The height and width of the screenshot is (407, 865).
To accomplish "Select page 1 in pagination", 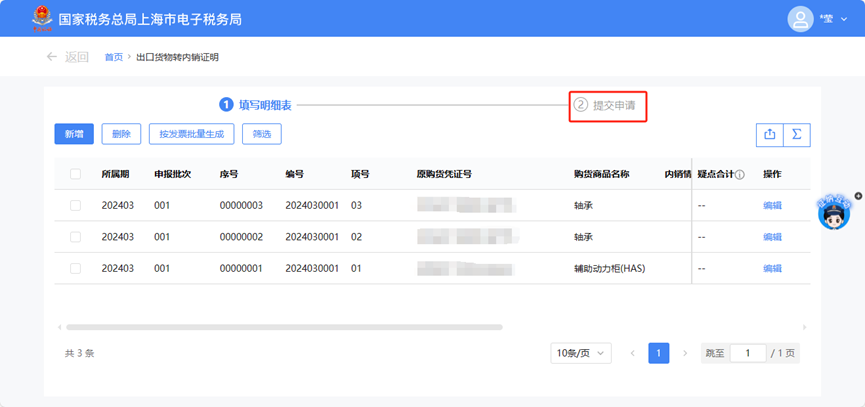I will tap(659, 354).
